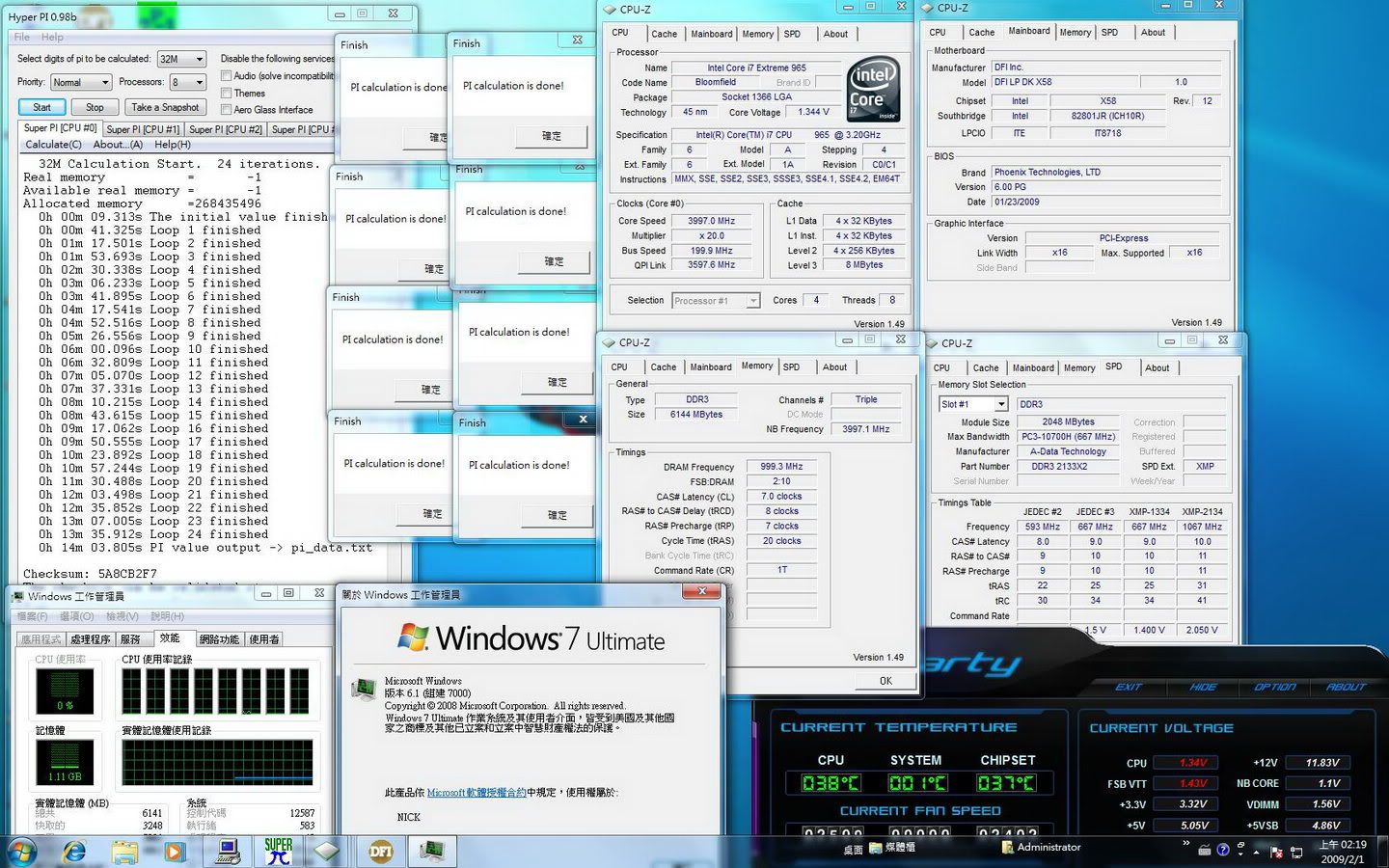Switch to the Super PI [CPU #1] tab
Image resolution: width=1389 pixels, height=868 pixels.
[143, 129]
